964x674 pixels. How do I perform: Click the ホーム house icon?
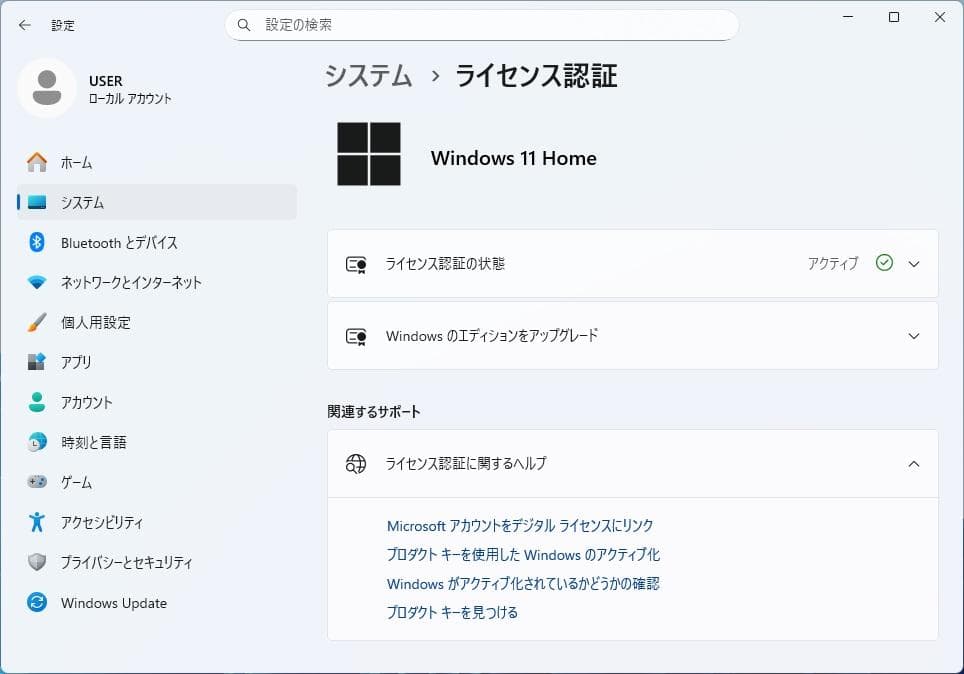37,162
